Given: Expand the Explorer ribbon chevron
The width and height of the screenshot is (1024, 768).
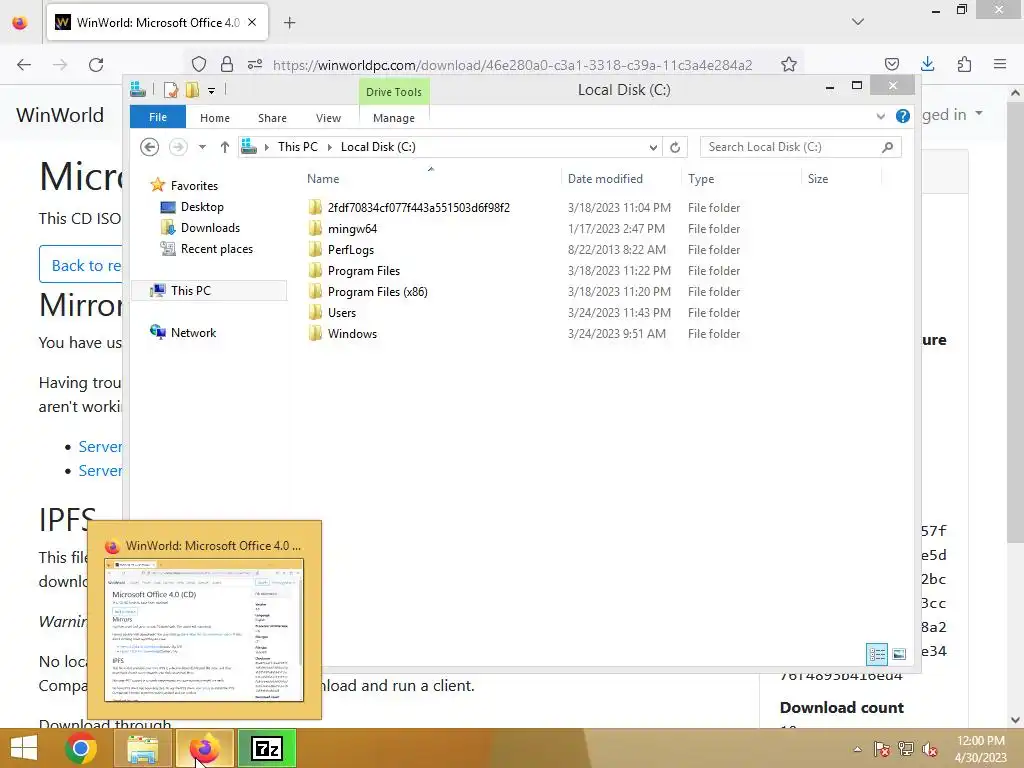Looking at the screenshot, I should point(880,116).
